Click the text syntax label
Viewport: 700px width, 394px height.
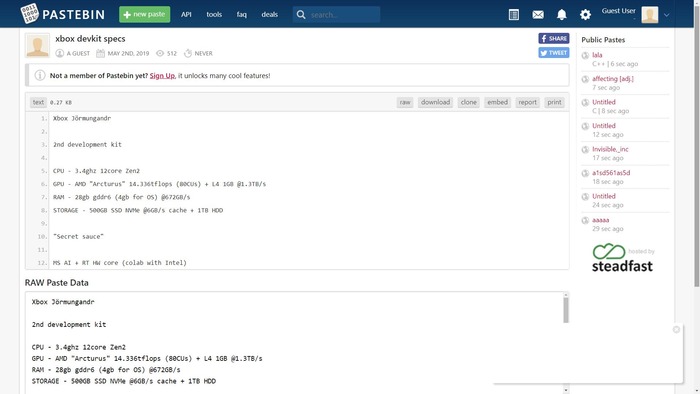click(38, 102)
